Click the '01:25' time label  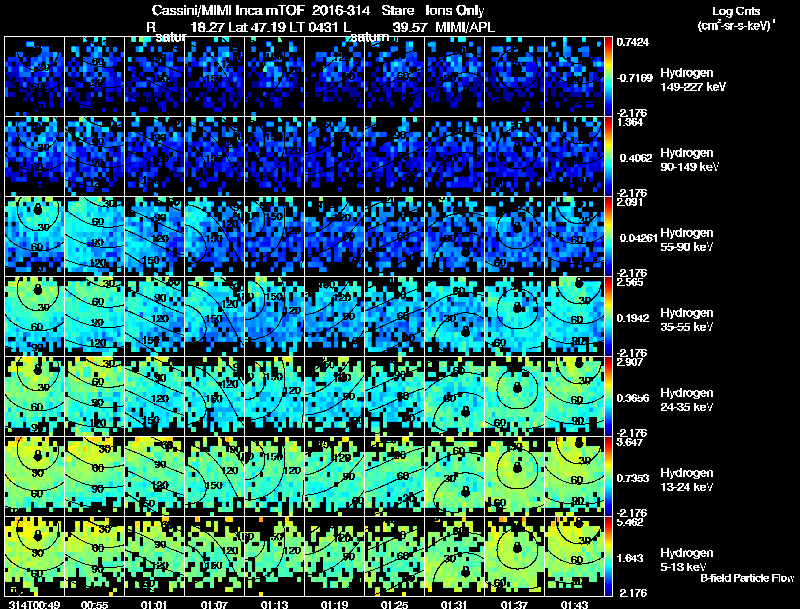tap(394, 604)
